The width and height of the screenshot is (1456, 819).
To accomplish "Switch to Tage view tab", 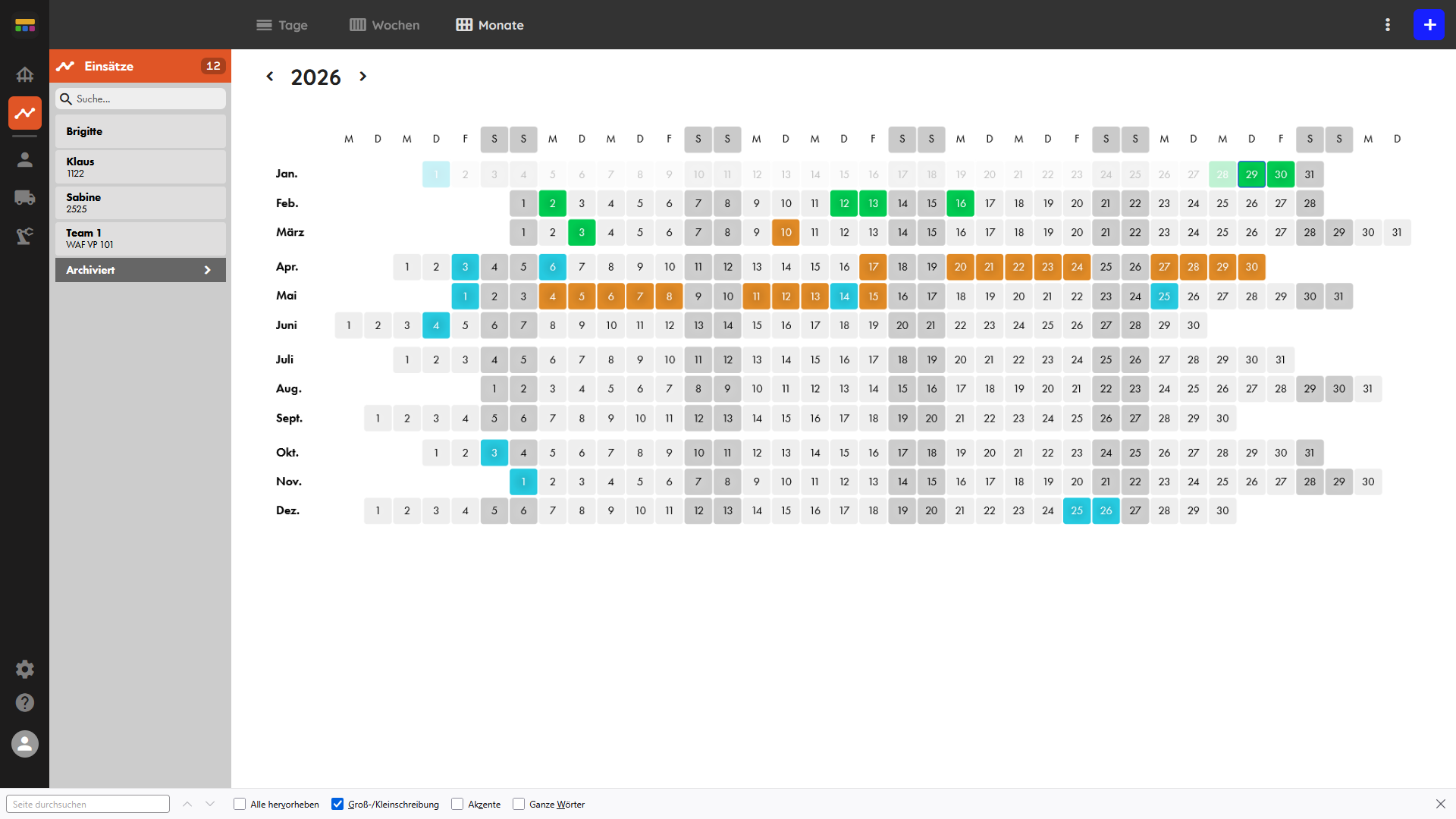I will (x=282, y=25).
